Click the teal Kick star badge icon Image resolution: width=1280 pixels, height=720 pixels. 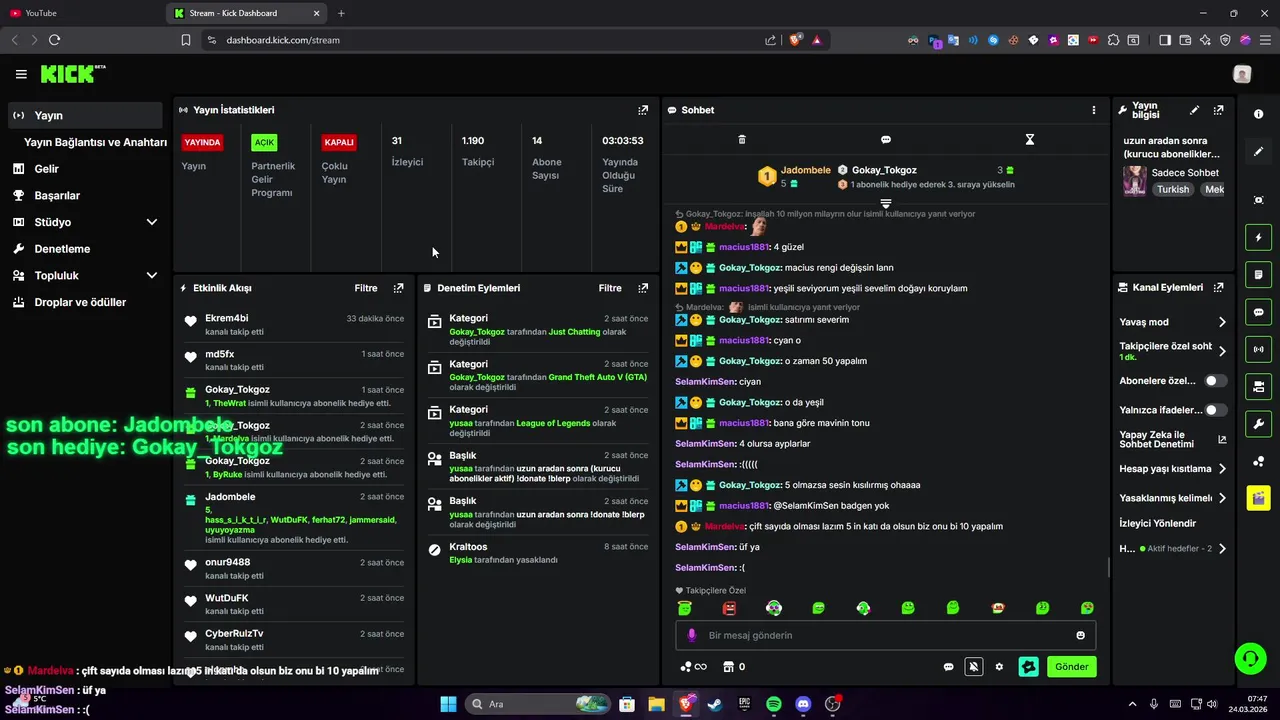click(x=1028, y=667)
